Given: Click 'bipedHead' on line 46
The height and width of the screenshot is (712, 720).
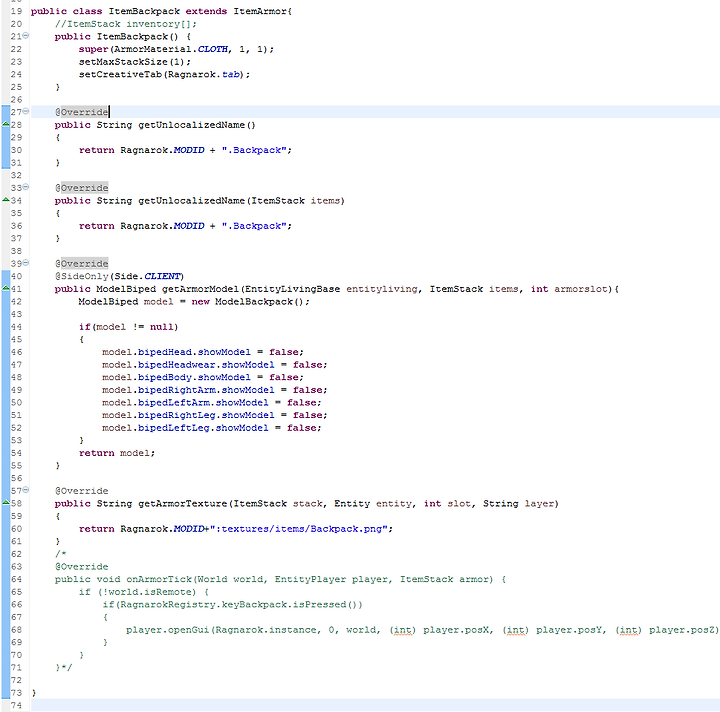Looking at the screenshot, I should pyautogui.click(x=164, y=352).
